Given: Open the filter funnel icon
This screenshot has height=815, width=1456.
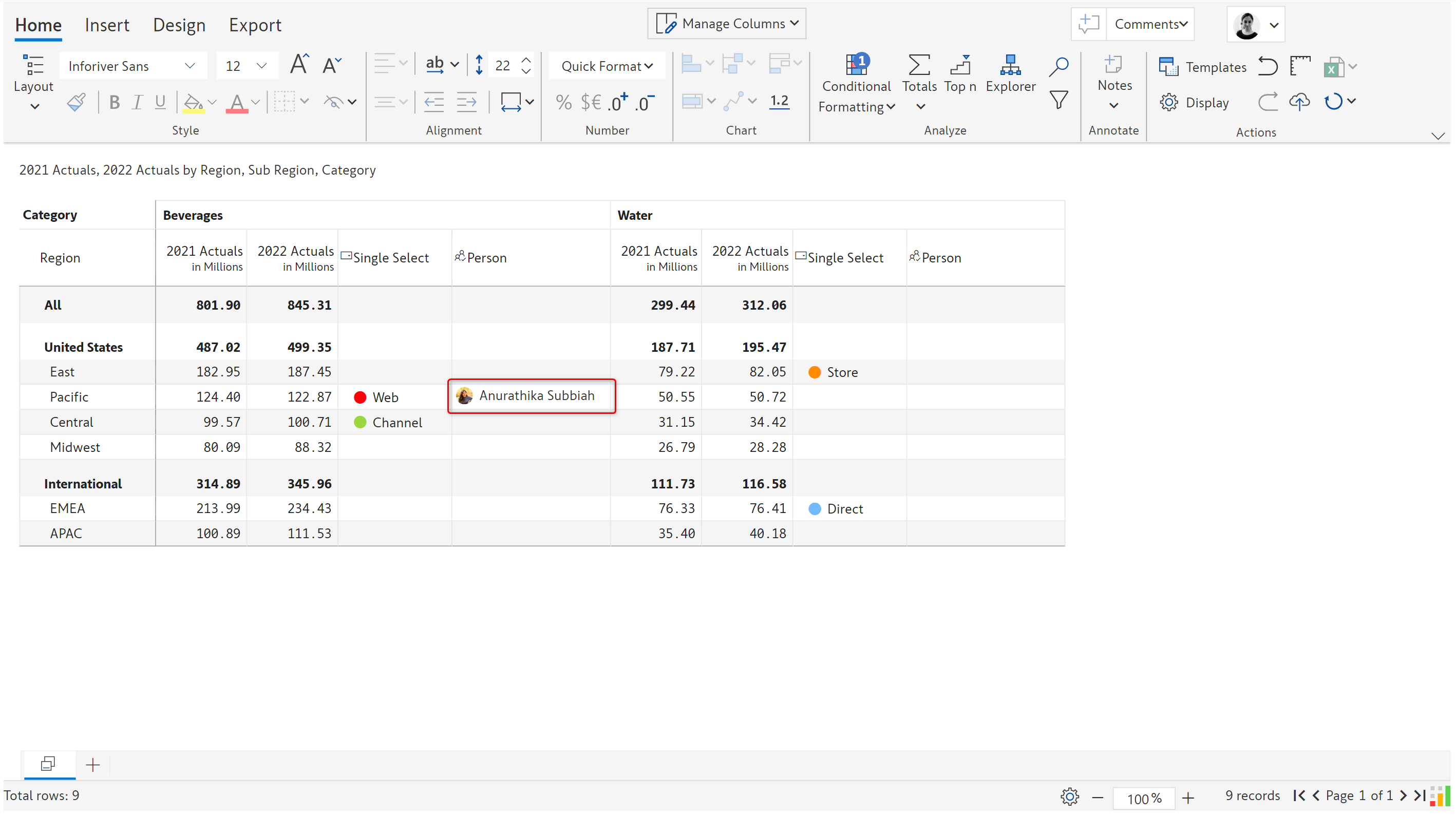Looking at the screenshot, I should click(1058, 101).
